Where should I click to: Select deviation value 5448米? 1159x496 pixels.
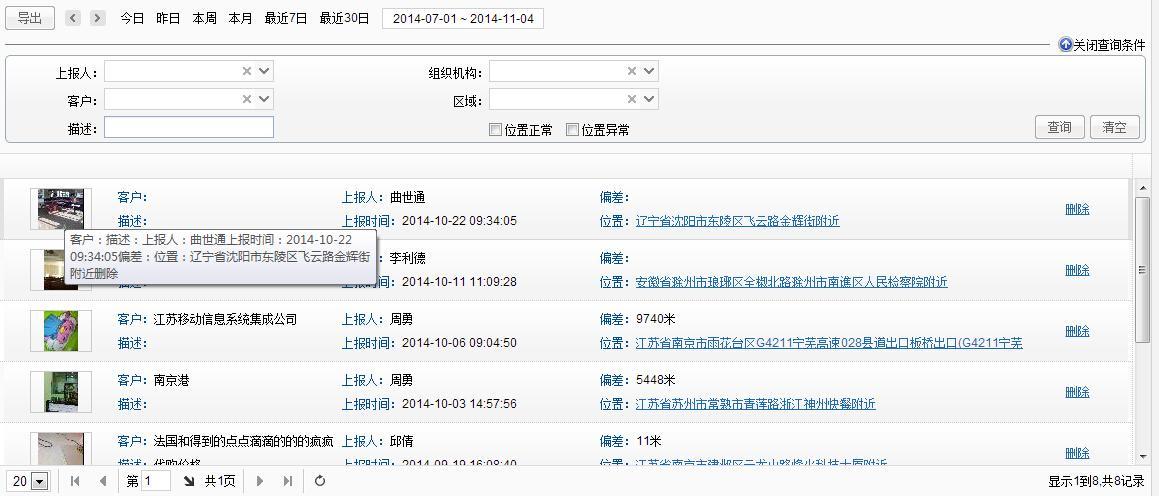point(656,380)
